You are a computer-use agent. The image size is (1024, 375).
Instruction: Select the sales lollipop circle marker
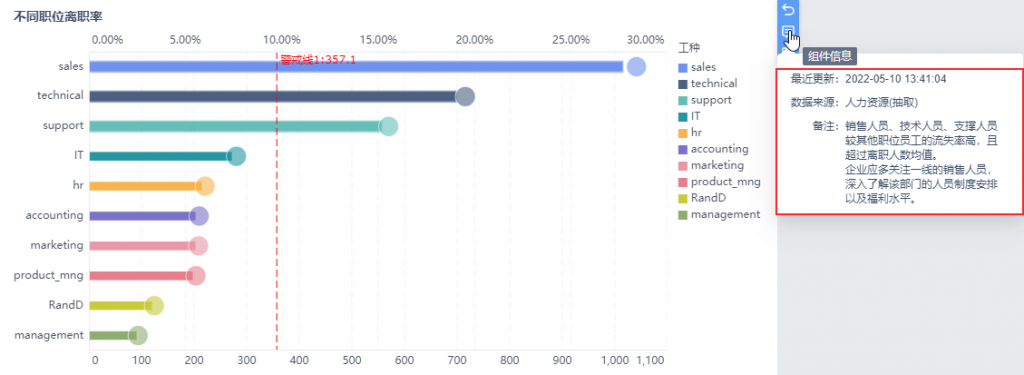pos(636,67)
